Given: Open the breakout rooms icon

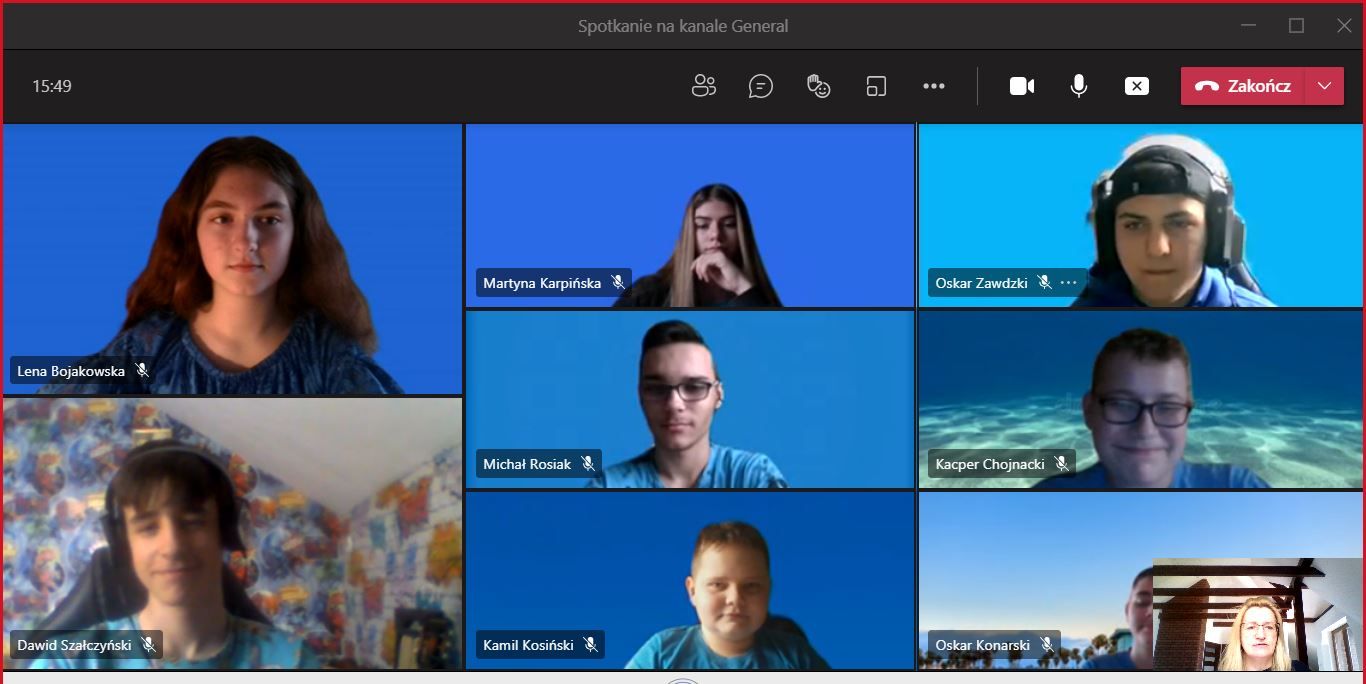Looking at the screenshot, I should tap(876, 86).
